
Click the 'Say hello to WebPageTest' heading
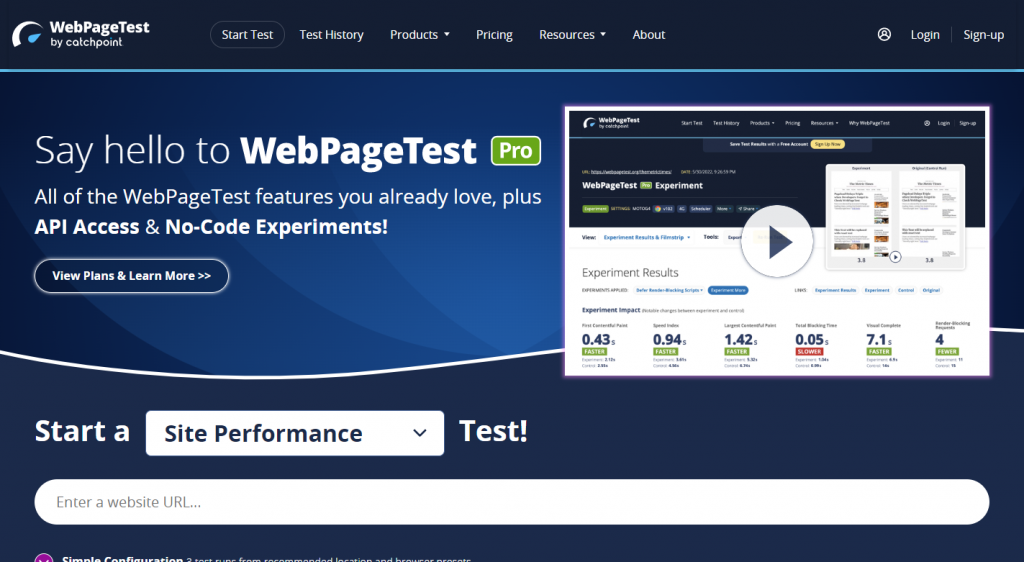pyautogui.click(x=255, y=151)
